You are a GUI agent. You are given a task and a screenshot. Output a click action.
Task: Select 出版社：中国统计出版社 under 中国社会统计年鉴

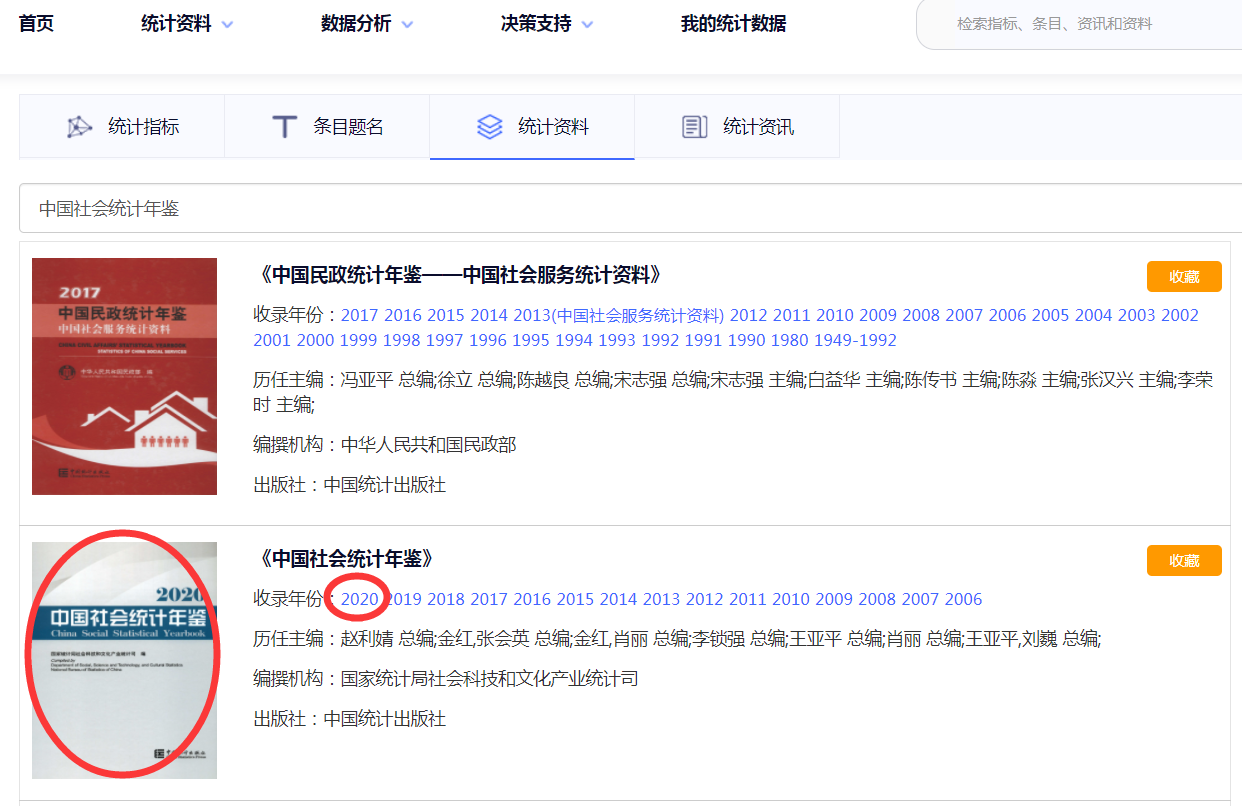tap(350, 719)
